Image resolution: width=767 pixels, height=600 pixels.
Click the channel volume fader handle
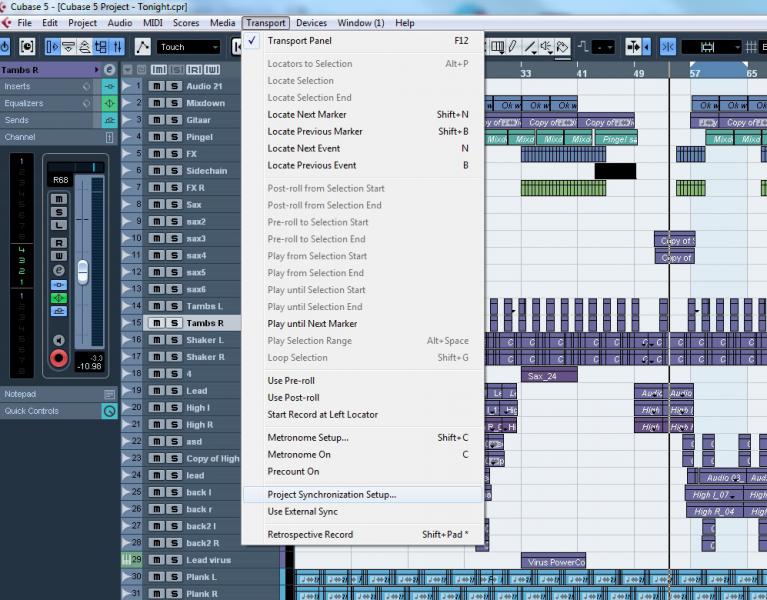tap(83, 272)
